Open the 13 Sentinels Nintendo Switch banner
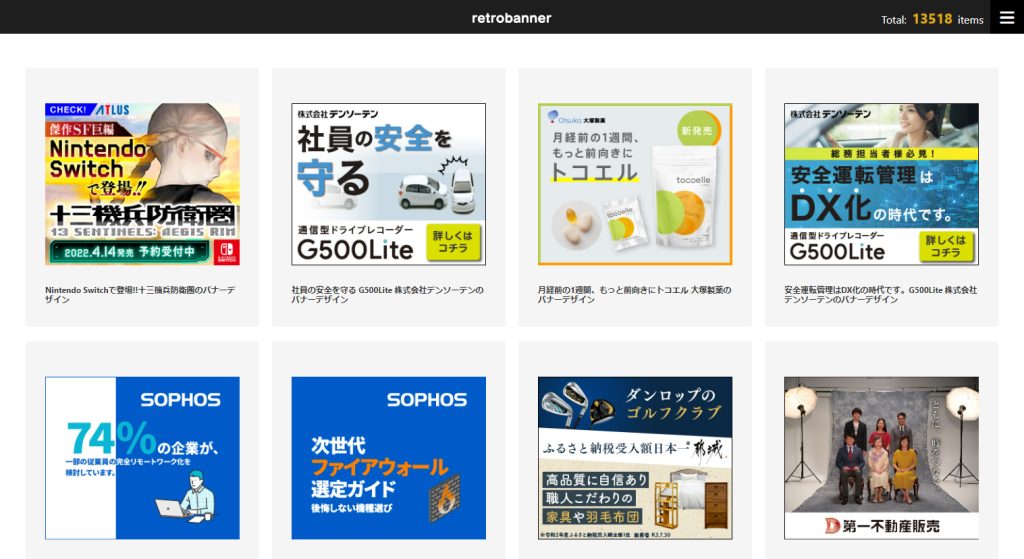Viewport: 1024px width, 559px height. 142,184
